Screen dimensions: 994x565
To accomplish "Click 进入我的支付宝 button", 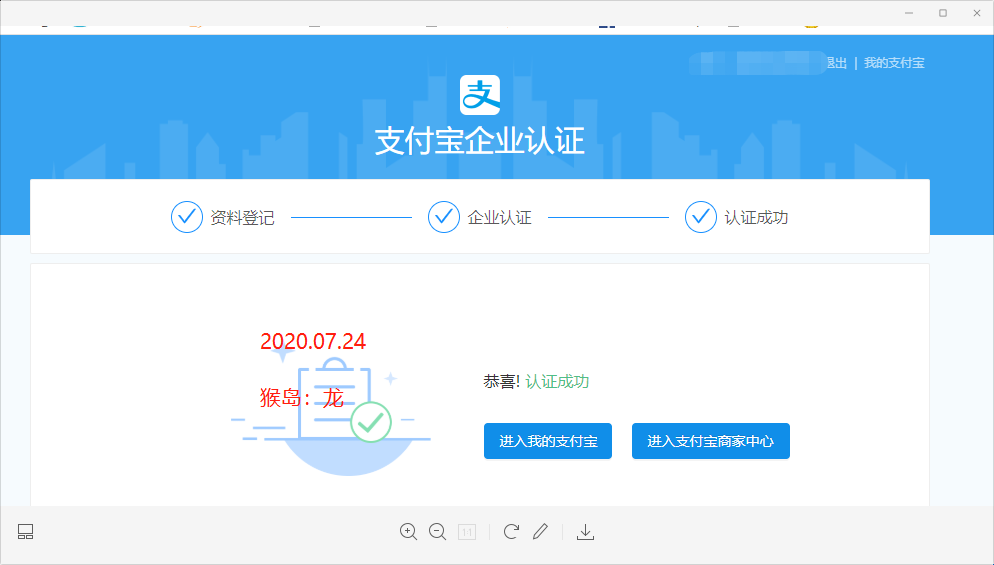I will [x=548, y=441].
